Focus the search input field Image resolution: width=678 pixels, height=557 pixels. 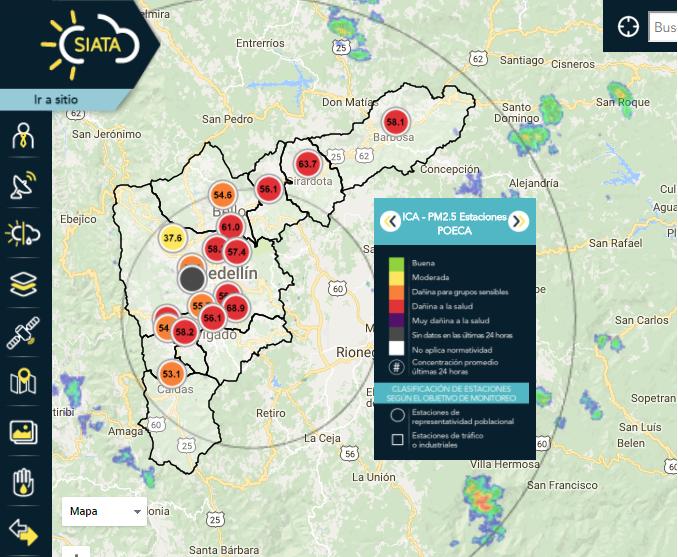point(663,27)
